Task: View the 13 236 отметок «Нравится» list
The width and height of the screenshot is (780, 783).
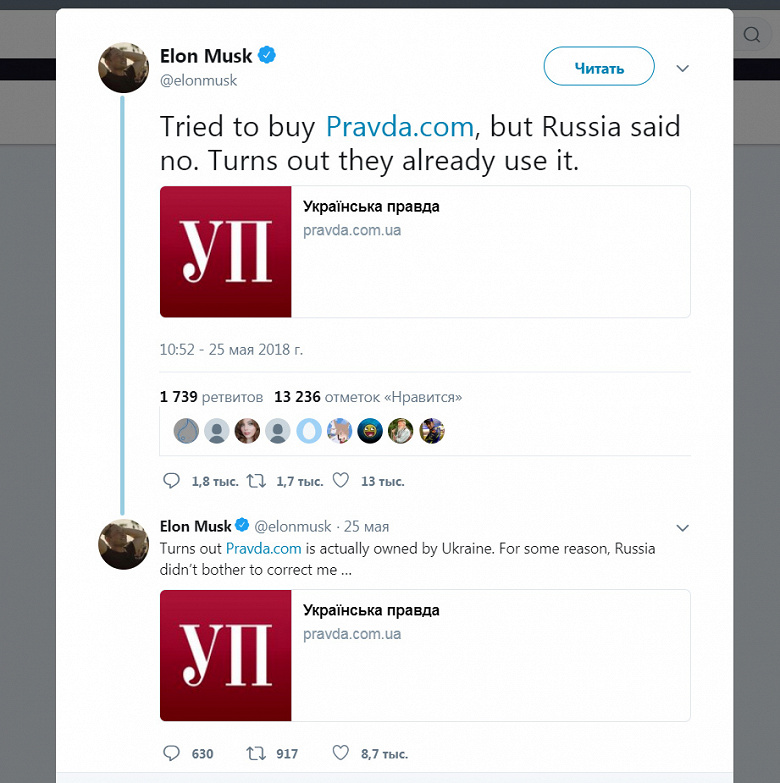Action: (x=367, y=397)
